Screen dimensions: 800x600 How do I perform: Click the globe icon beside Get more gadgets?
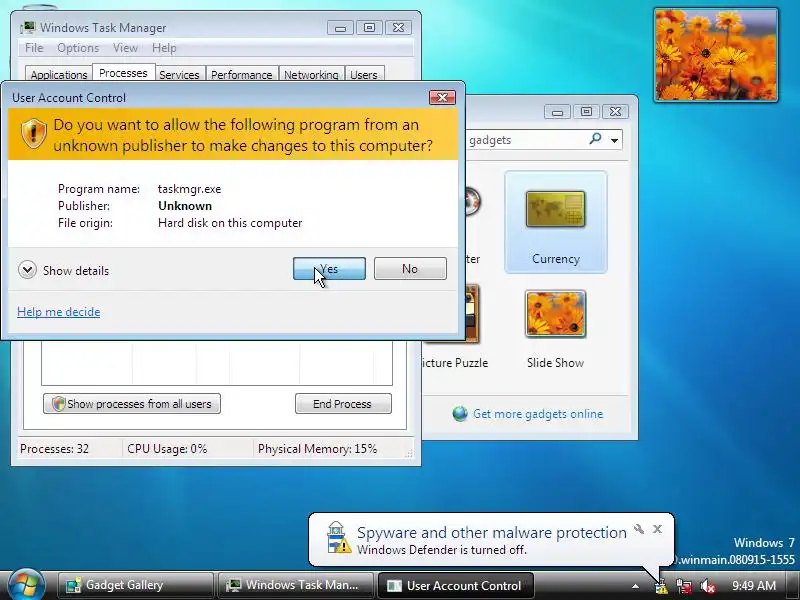[460, 414]
